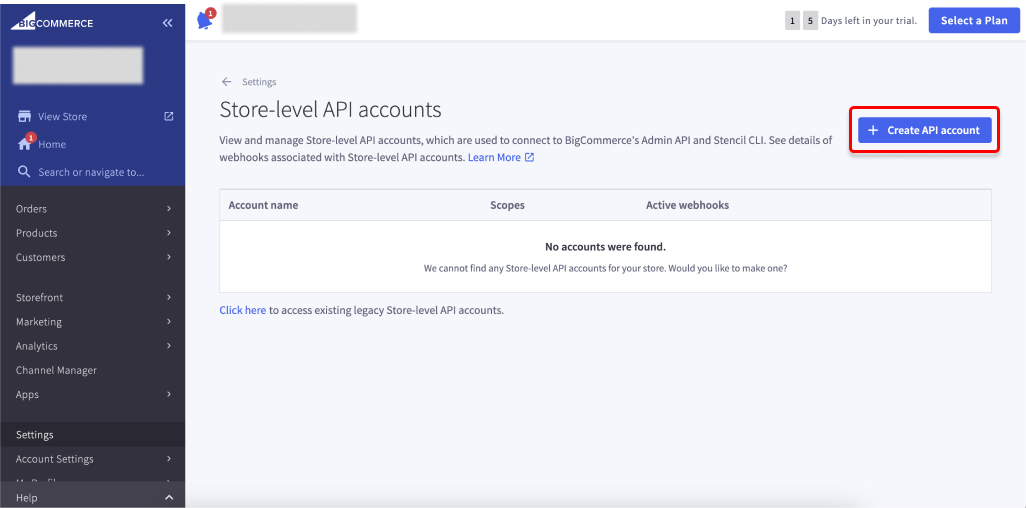Open Products in the sidebar
Screen dimensions: 1026x508
(37, 233)
